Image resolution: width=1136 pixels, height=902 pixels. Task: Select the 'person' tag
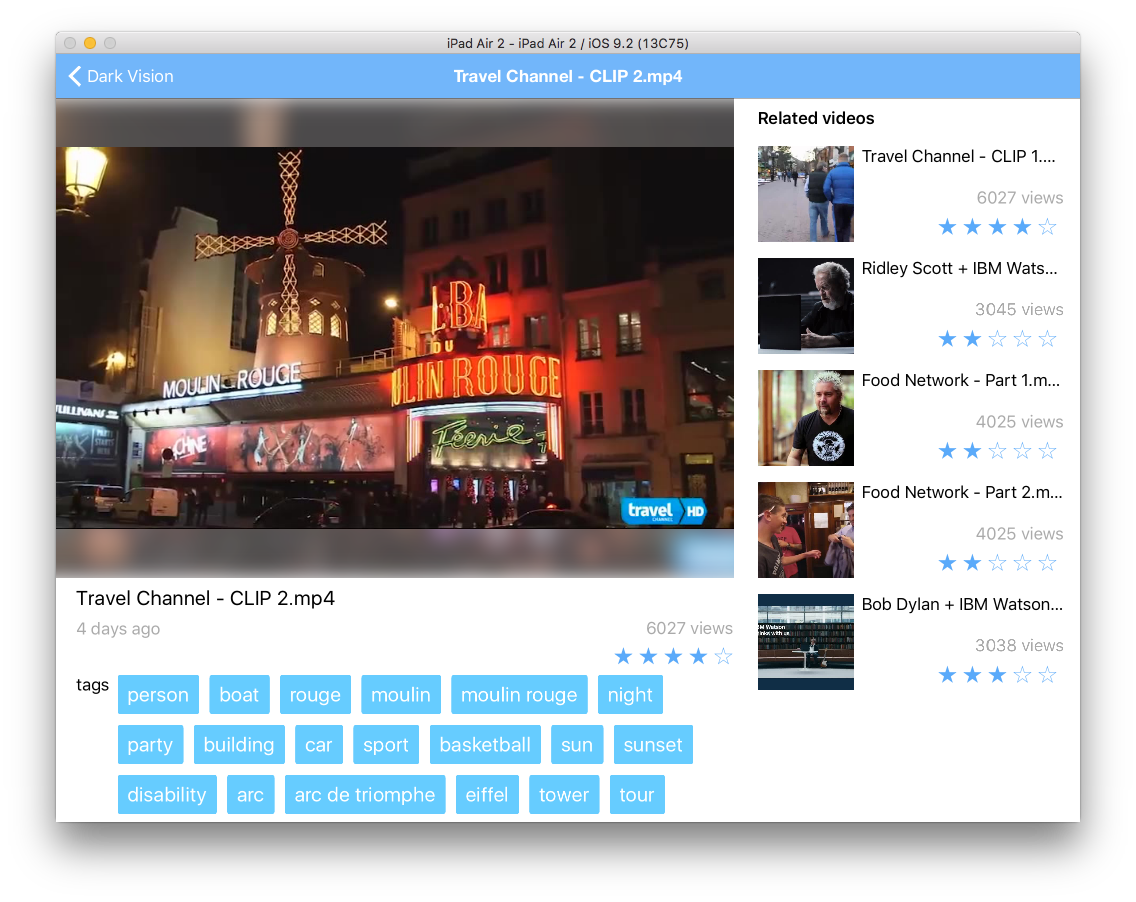tap(158, 695)
